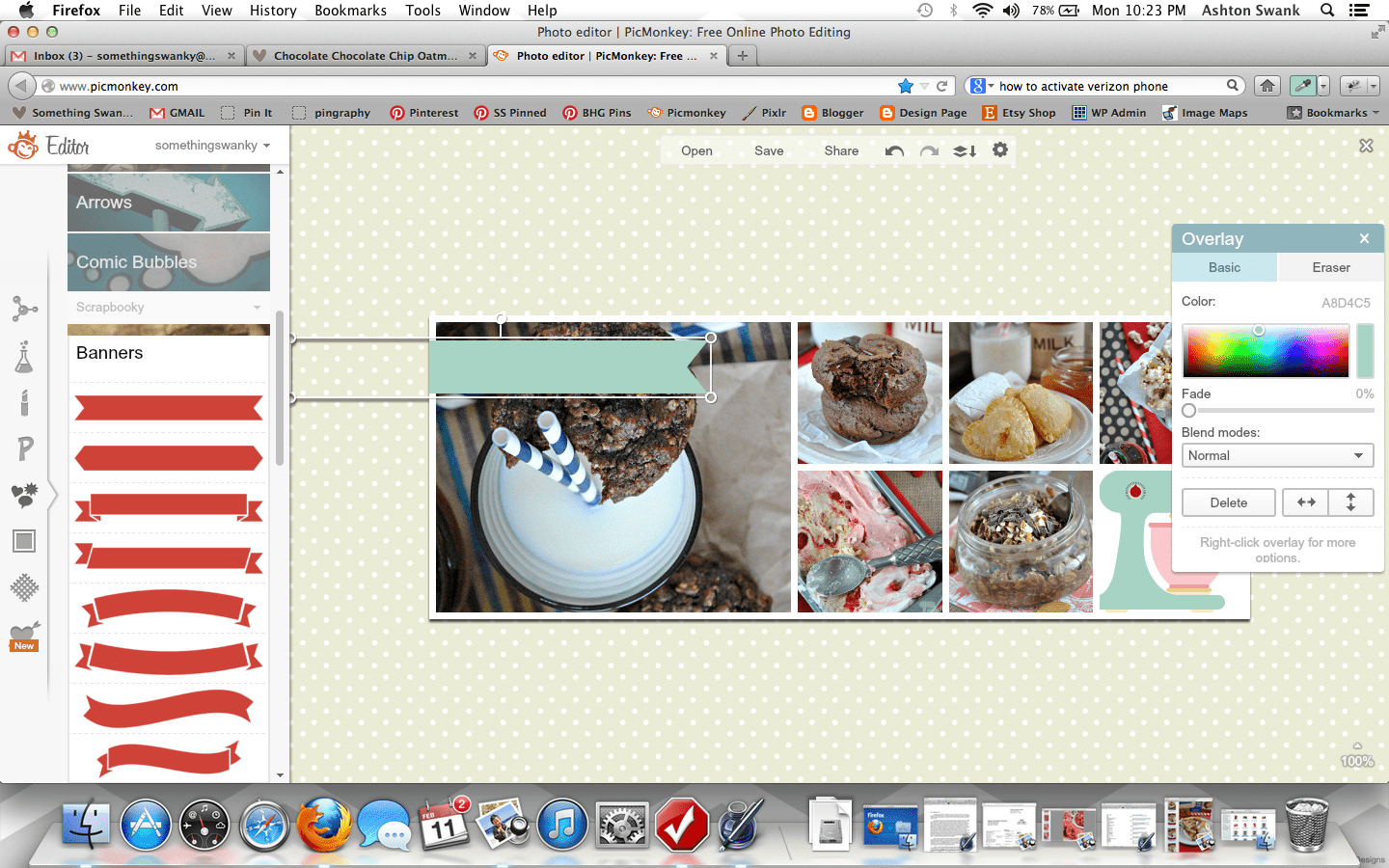Open the Effects flask tool in sidebar

(x=24, y=358)
